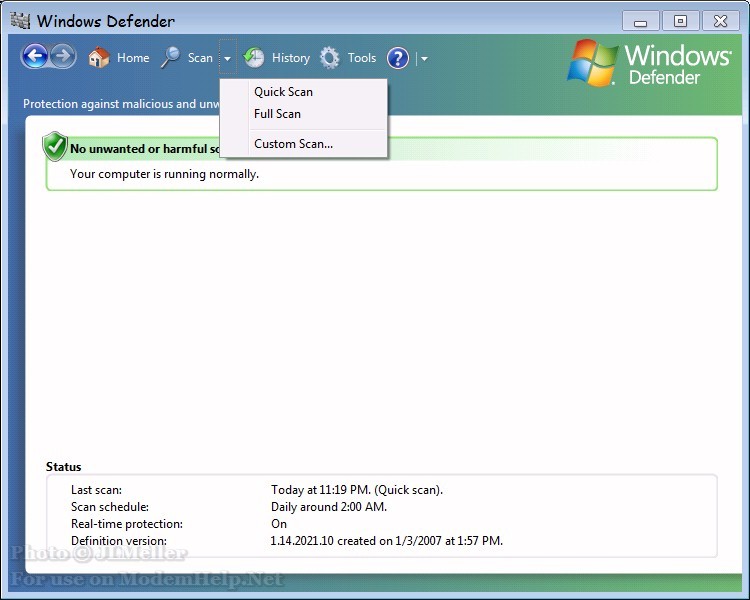Click the Status section heading
The image size is (750, 600).
click(x=64, y=467)
